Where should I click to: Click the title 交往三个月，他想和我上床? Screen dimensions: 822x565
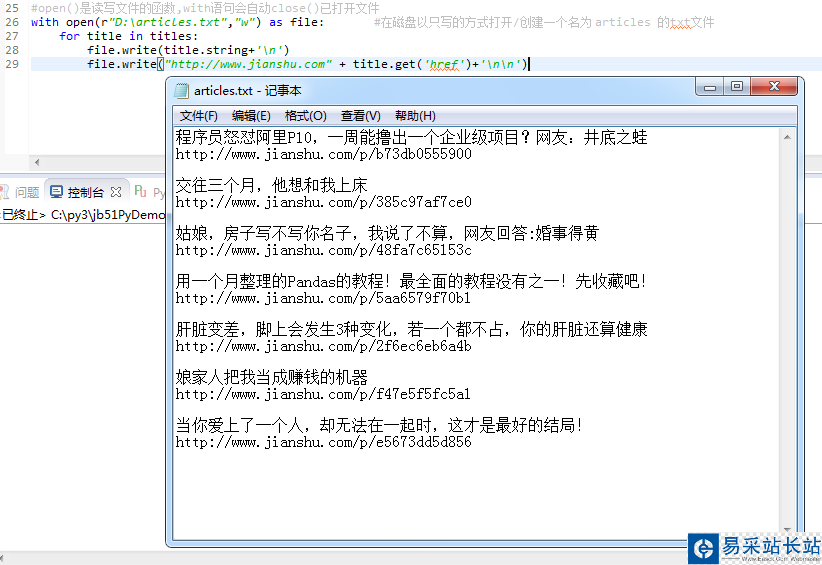pos(272,184)
